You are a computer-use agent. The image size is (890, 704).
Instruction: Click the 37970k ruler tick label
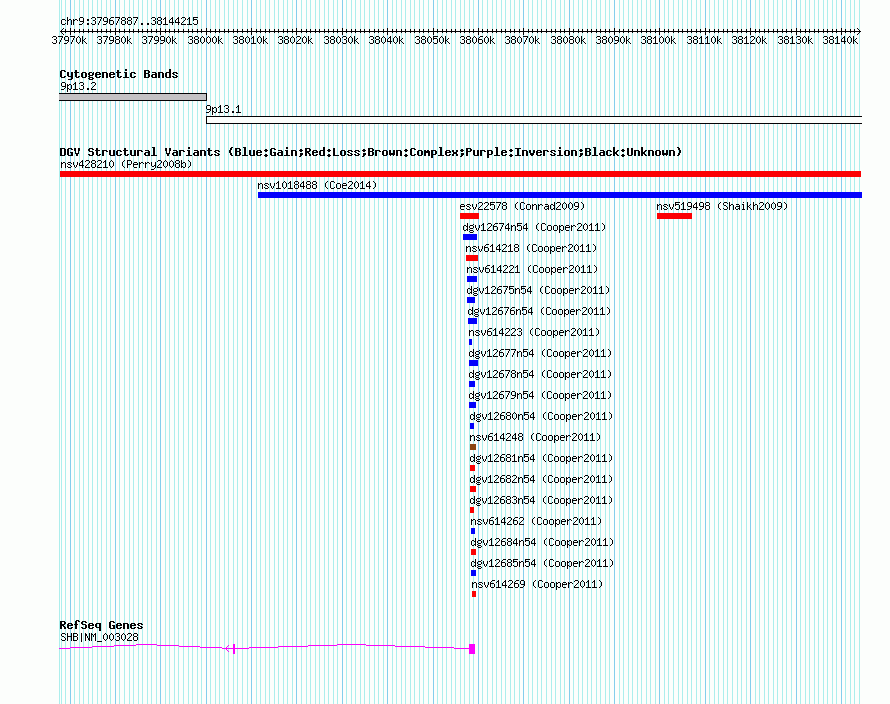pos(69,40)
